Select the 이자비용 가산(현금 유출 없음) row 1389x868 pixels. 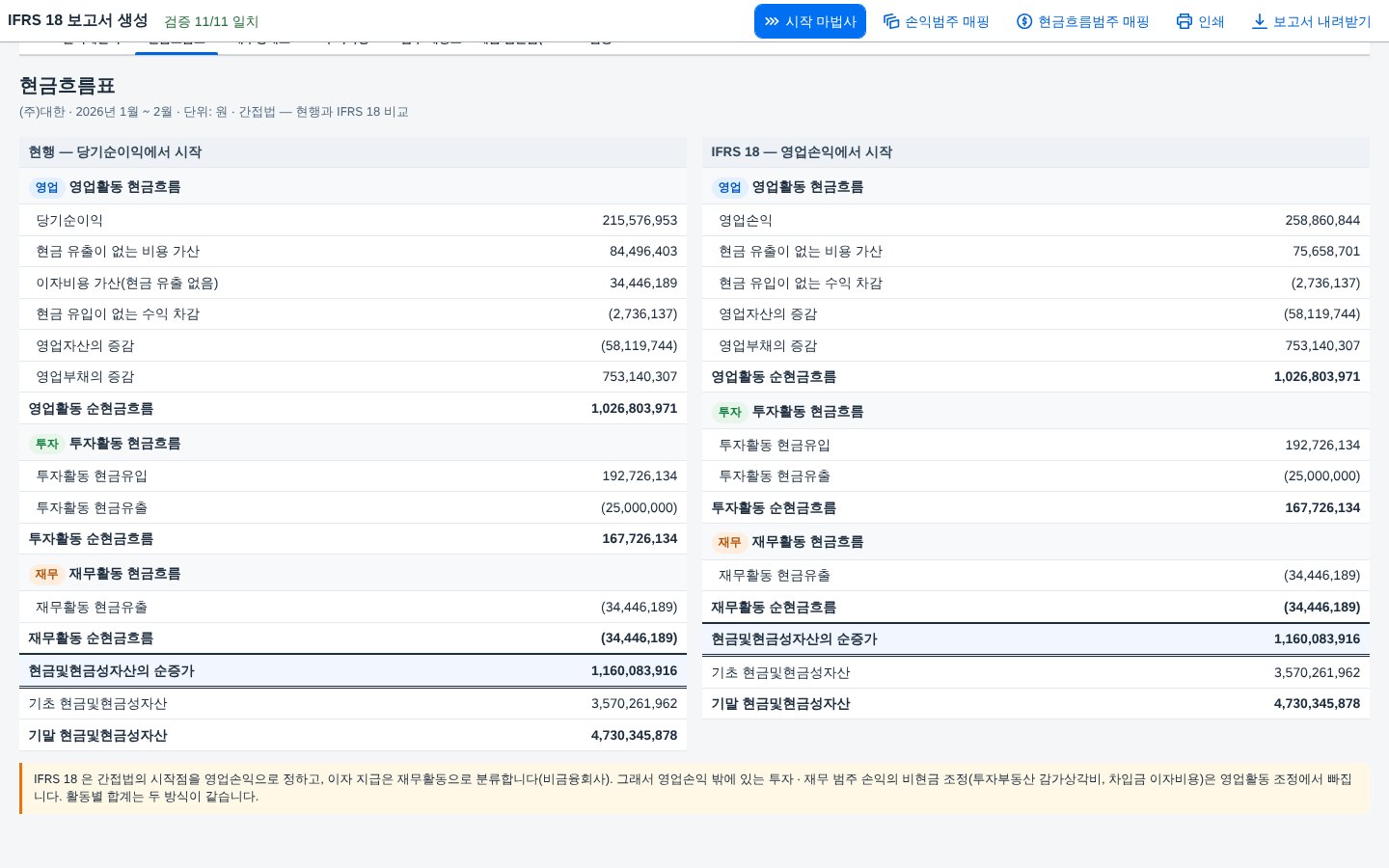click(353, 283)
